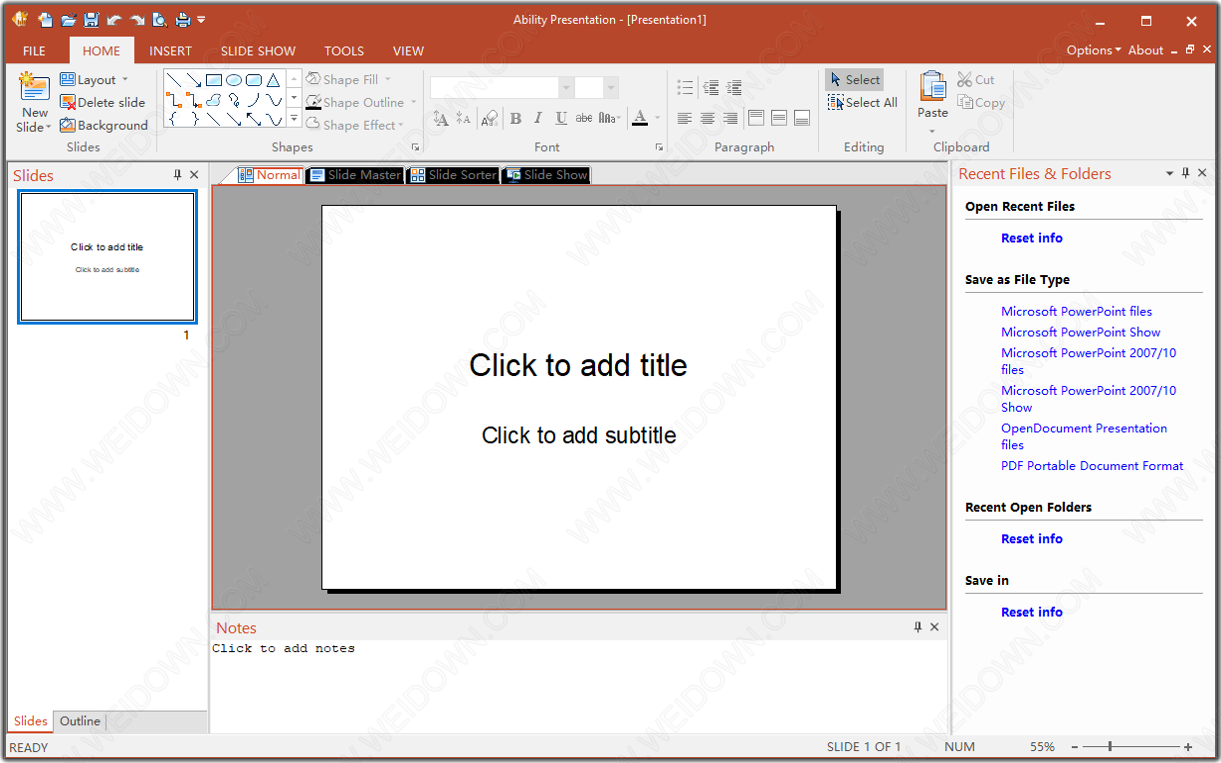
Task: Open the Options dropdown menu
Action: pos(1093,50)
